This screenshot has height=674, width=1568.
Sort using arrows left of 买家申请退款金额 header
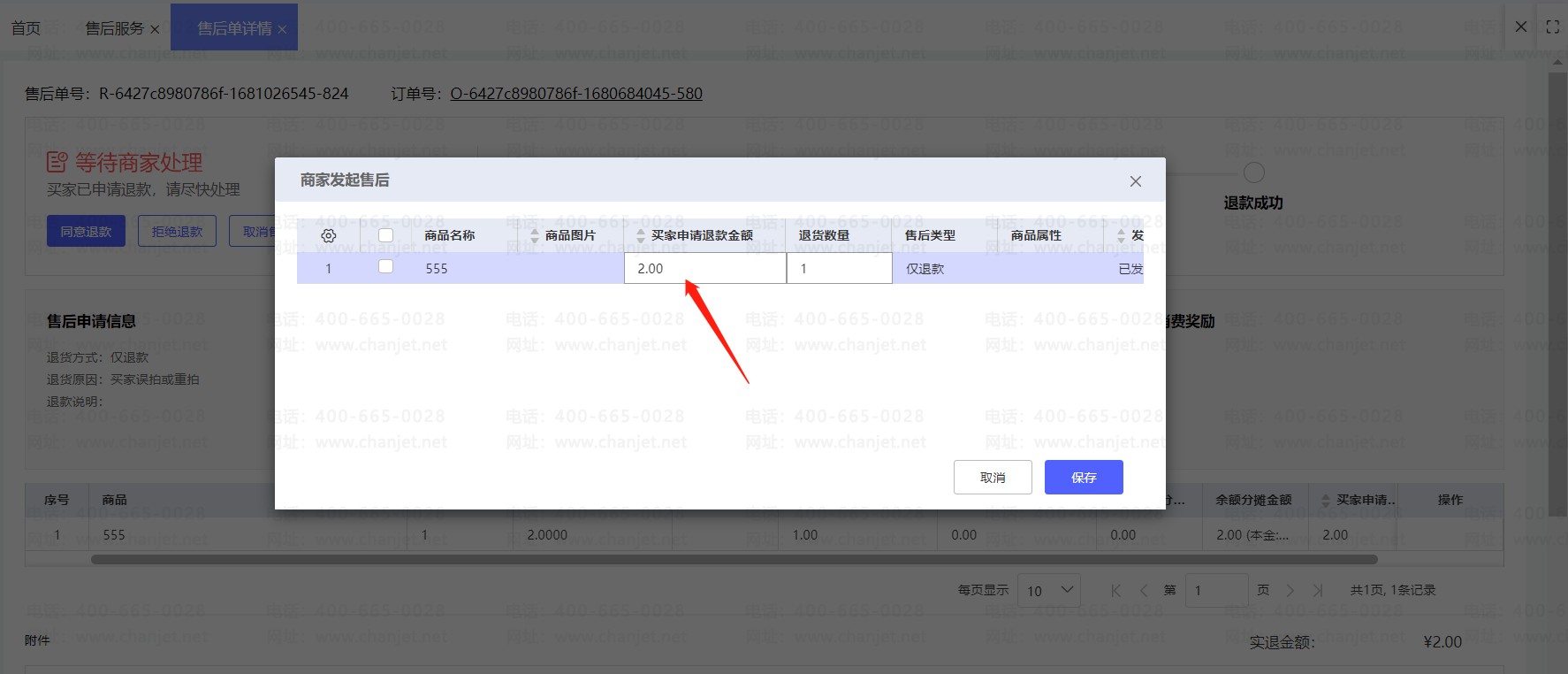pyautogui.click(x=641, y=235)
